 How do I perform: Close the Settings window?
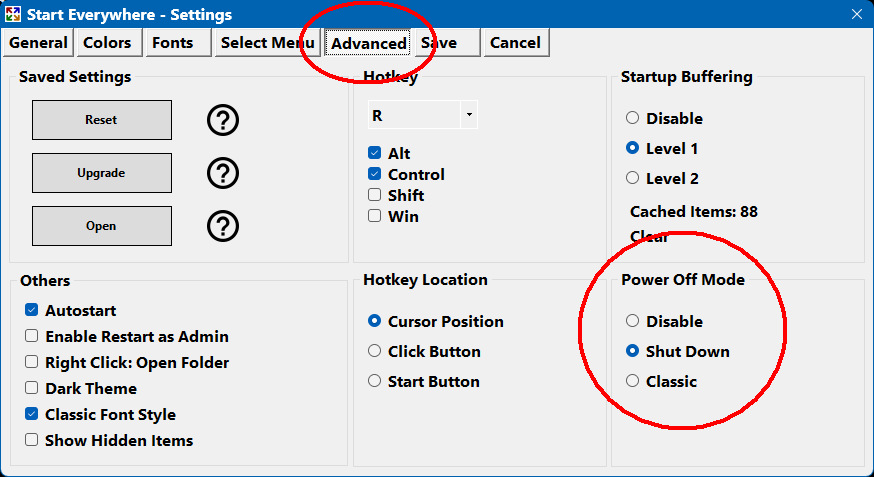855,14
